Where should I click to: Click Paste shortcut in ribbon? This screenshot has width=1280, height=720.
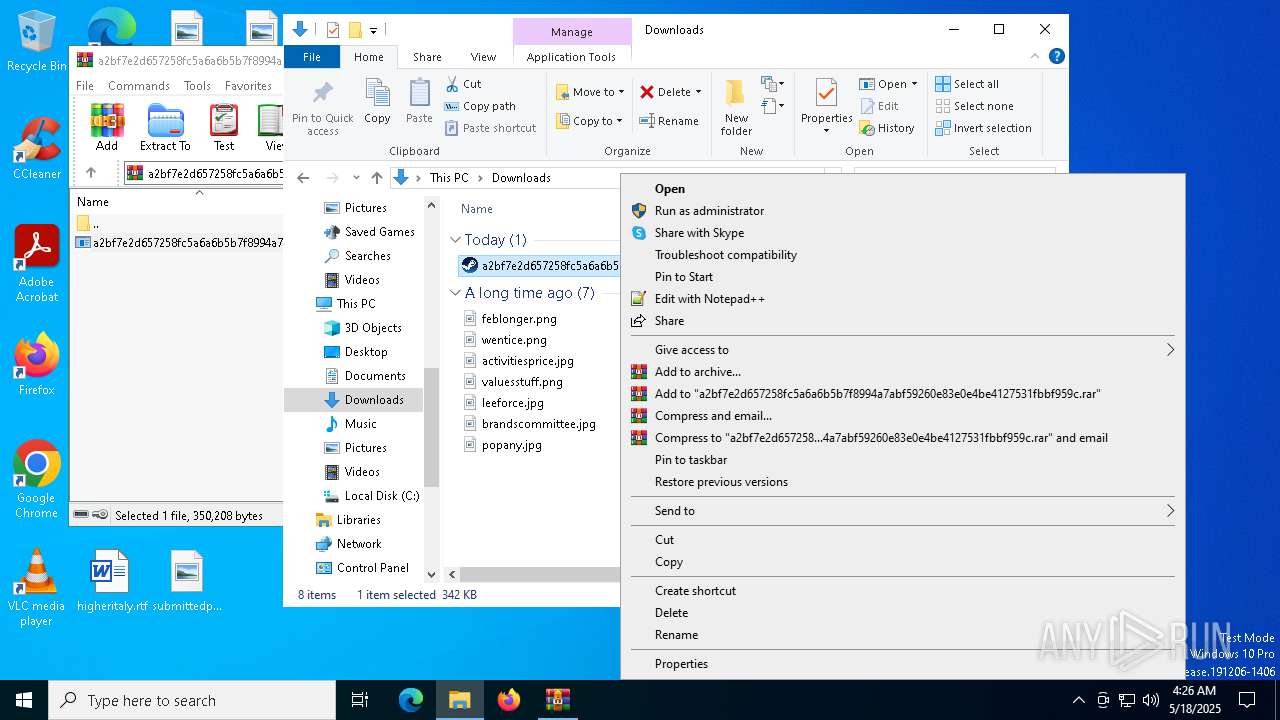click(x=491, y=128)
